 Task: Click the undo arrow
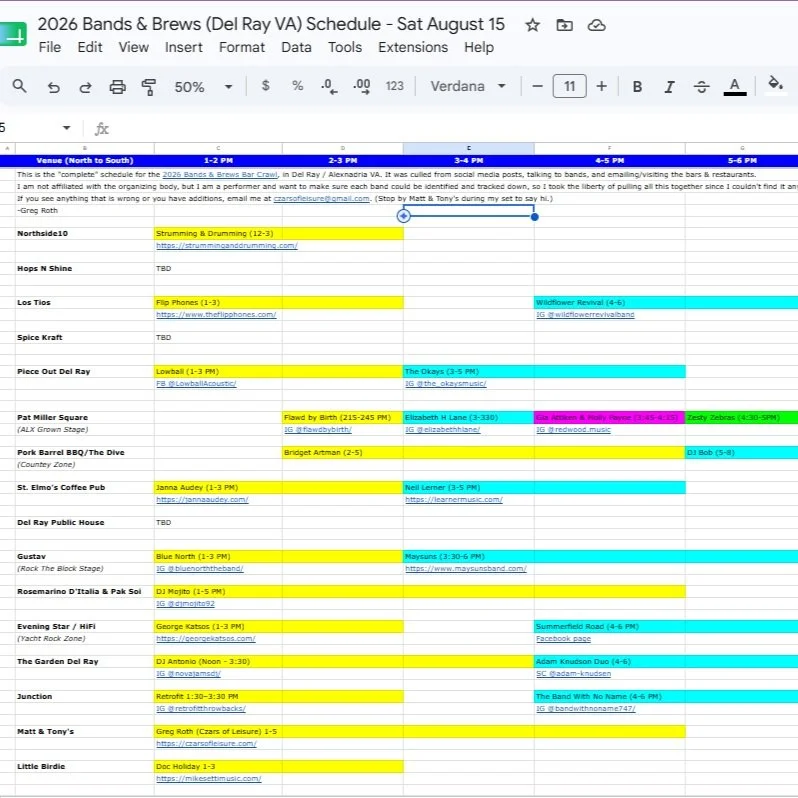[x=53, y=87]
